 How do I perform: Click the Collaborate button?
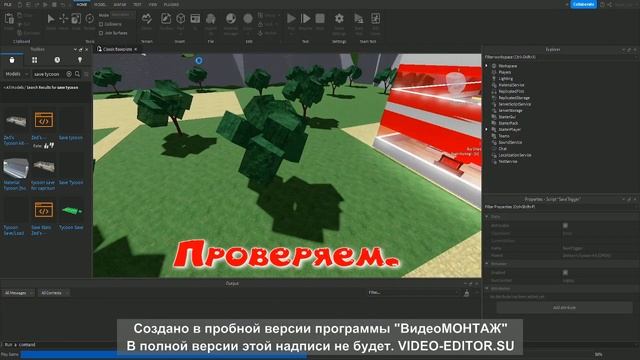[583, 4]
